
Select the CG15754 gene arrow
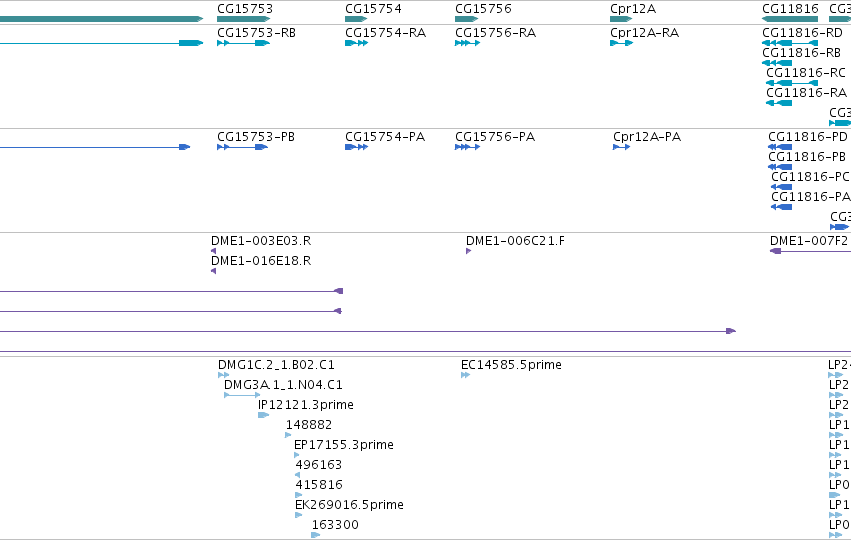pyautogui.click(x=356, y=19)
